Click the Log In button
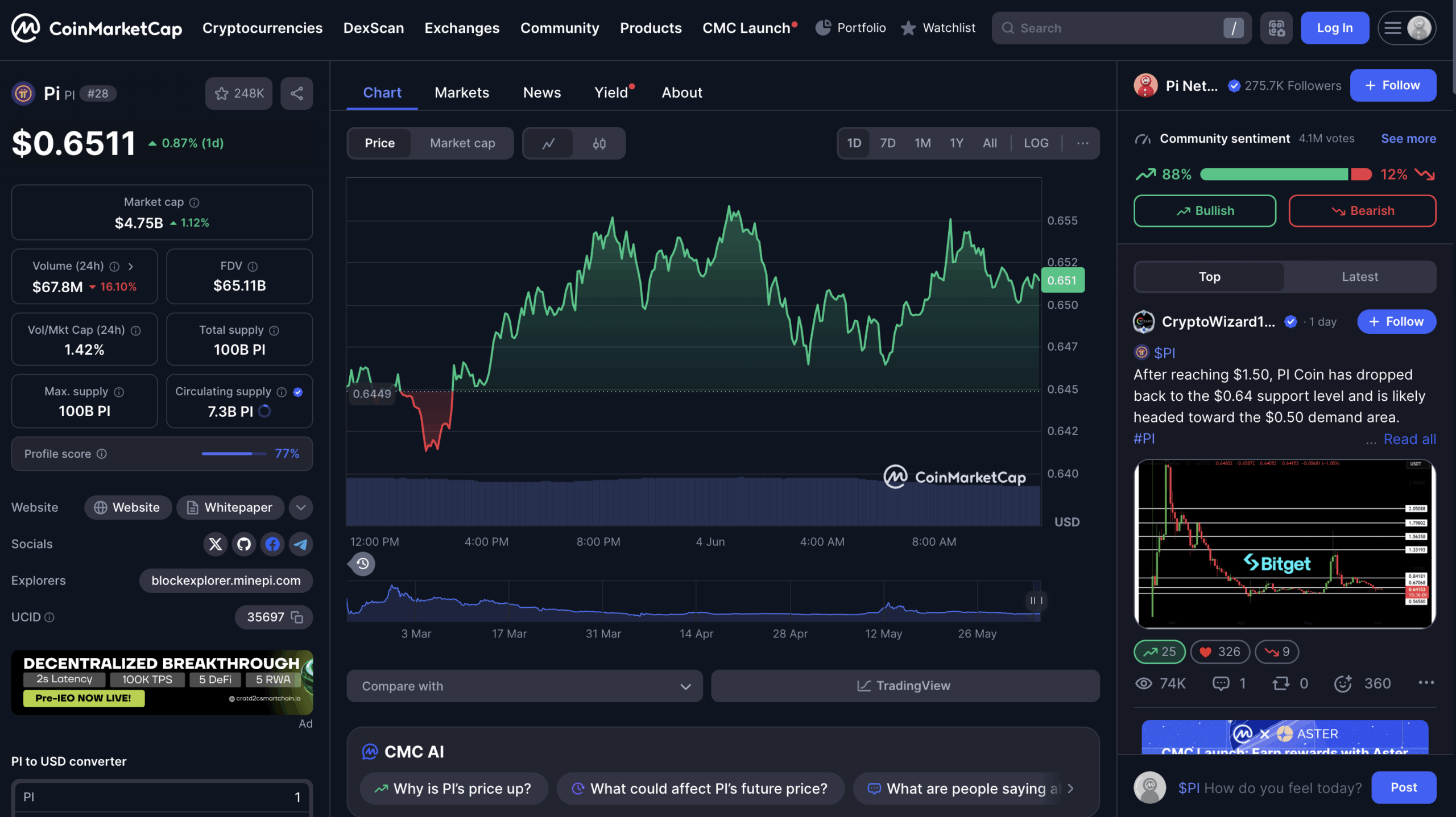The height and width of the screenshot is (817, 1456). tap(1334, 28)
